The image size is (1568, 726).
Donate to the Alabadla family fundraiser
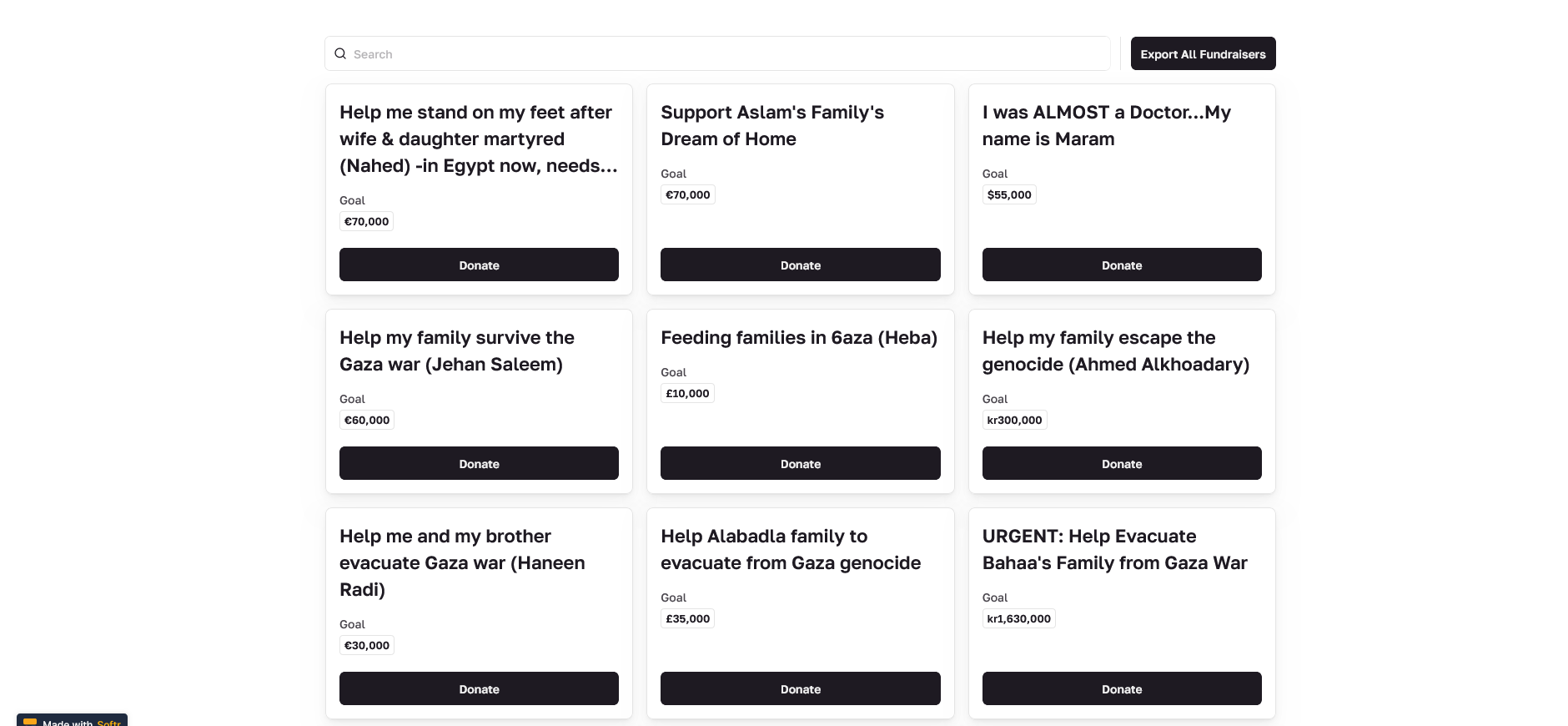(x=800, y=688)
